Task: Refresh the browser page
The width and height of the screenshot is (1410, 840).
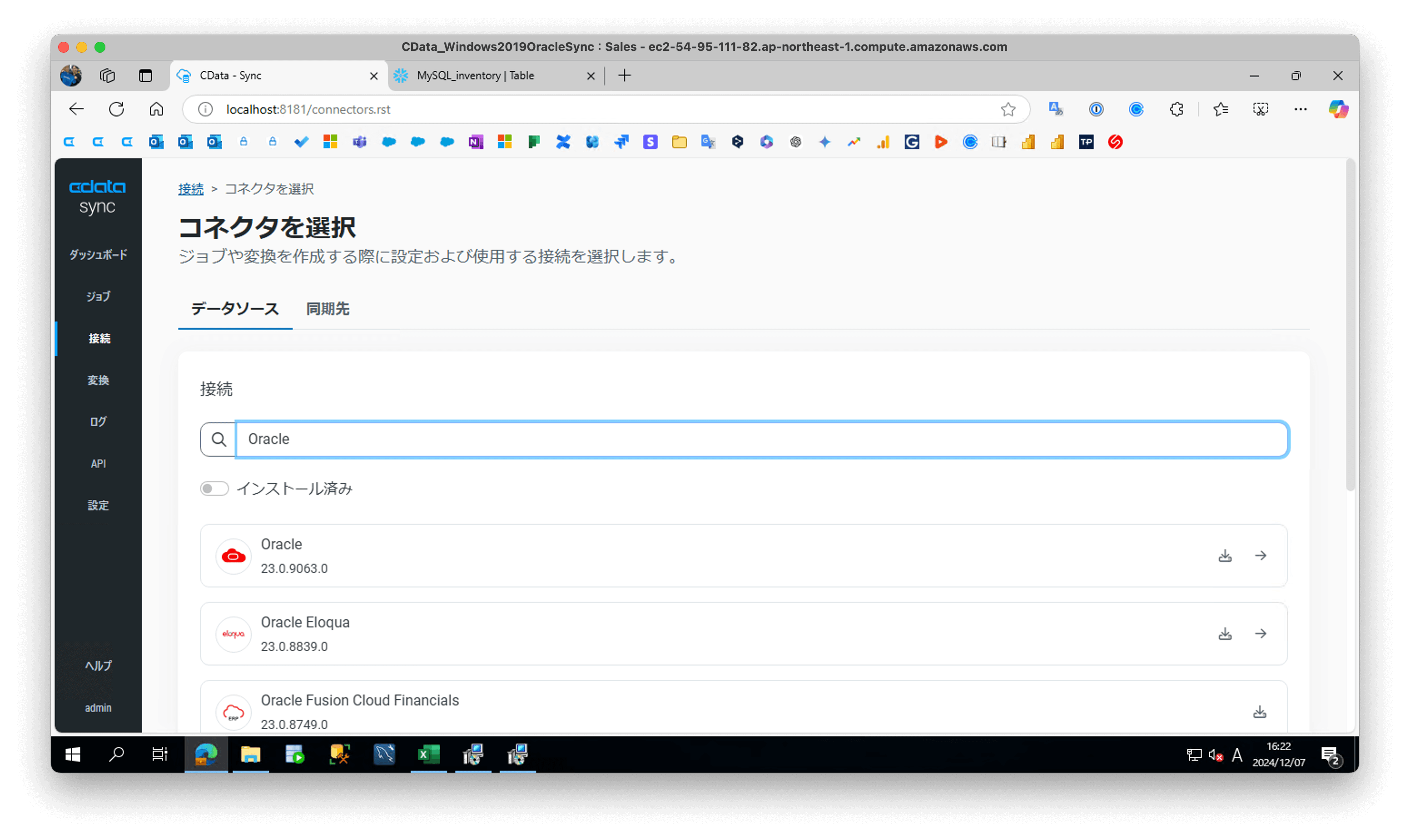Action: [117, 109]
